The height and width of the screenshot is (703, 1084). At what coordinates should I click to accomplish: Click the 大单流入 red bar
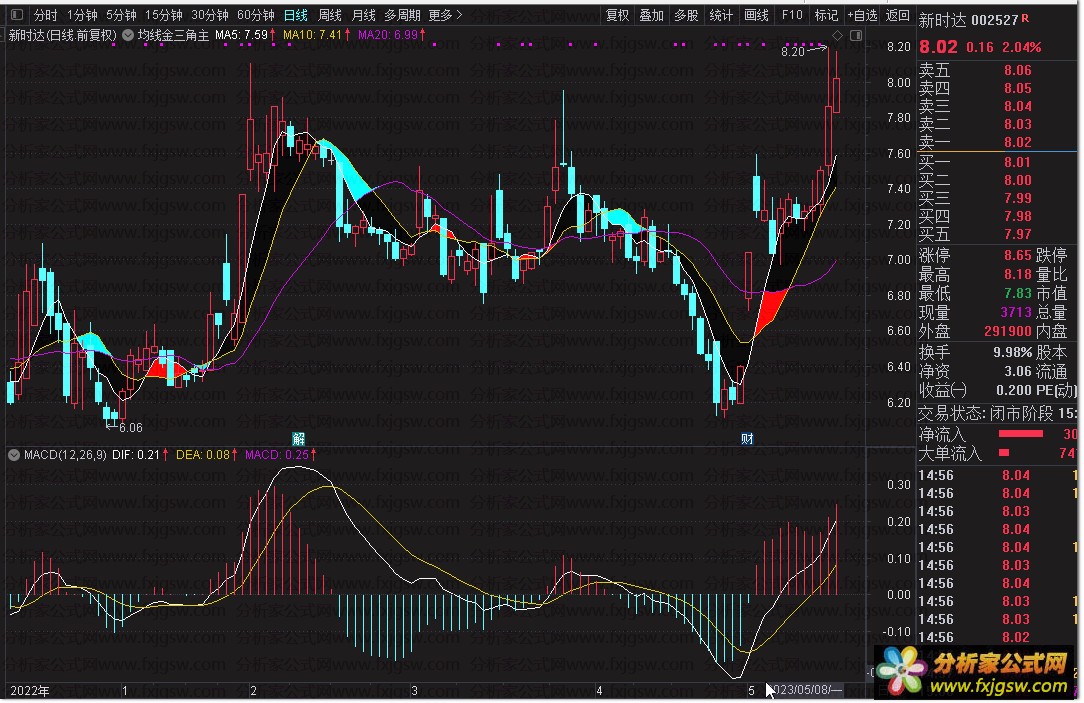(x=1004, y=453)
